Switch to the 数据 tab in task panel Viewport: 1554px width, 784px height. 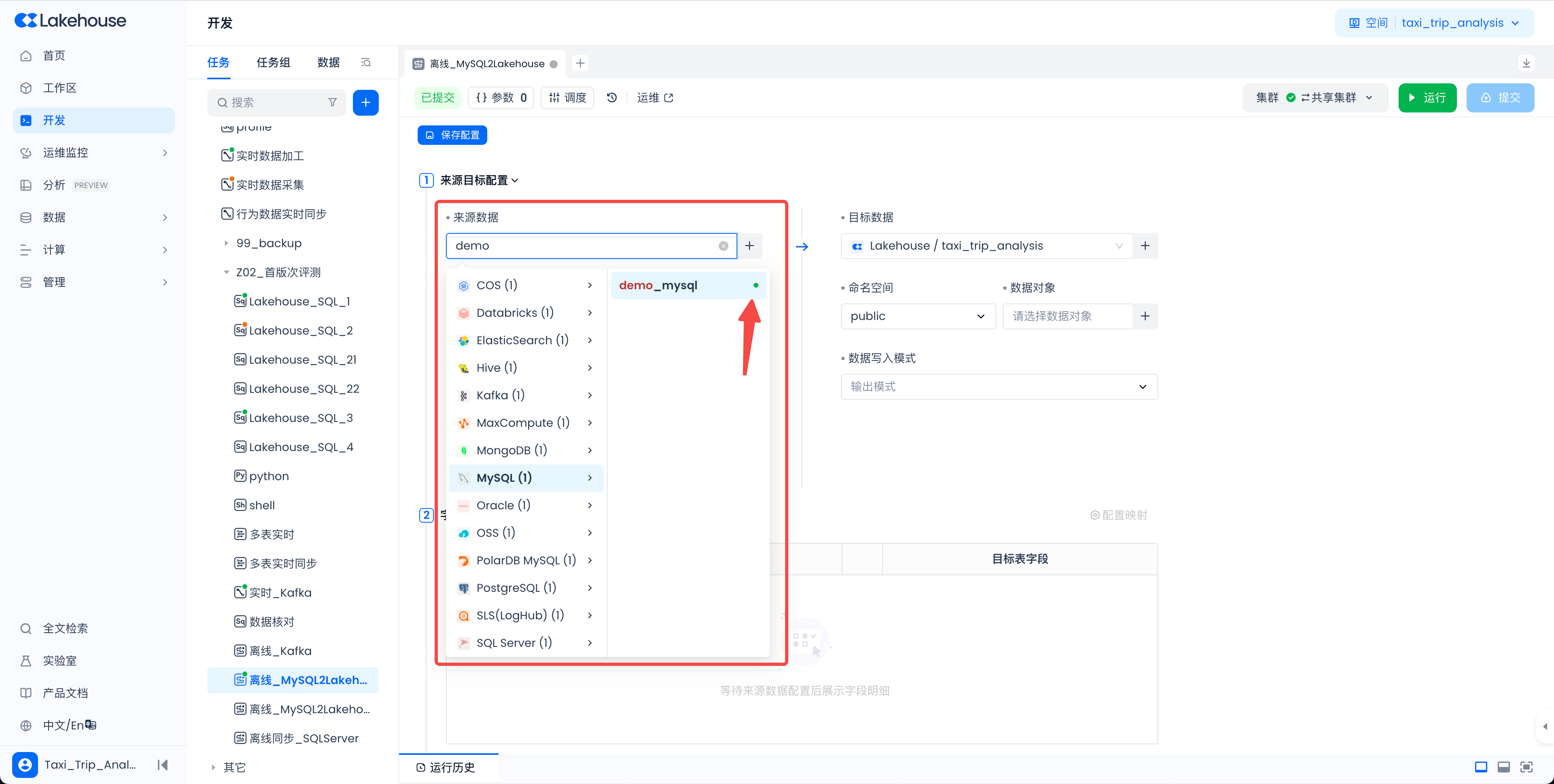pyautogui.click(x=329, y=62)
